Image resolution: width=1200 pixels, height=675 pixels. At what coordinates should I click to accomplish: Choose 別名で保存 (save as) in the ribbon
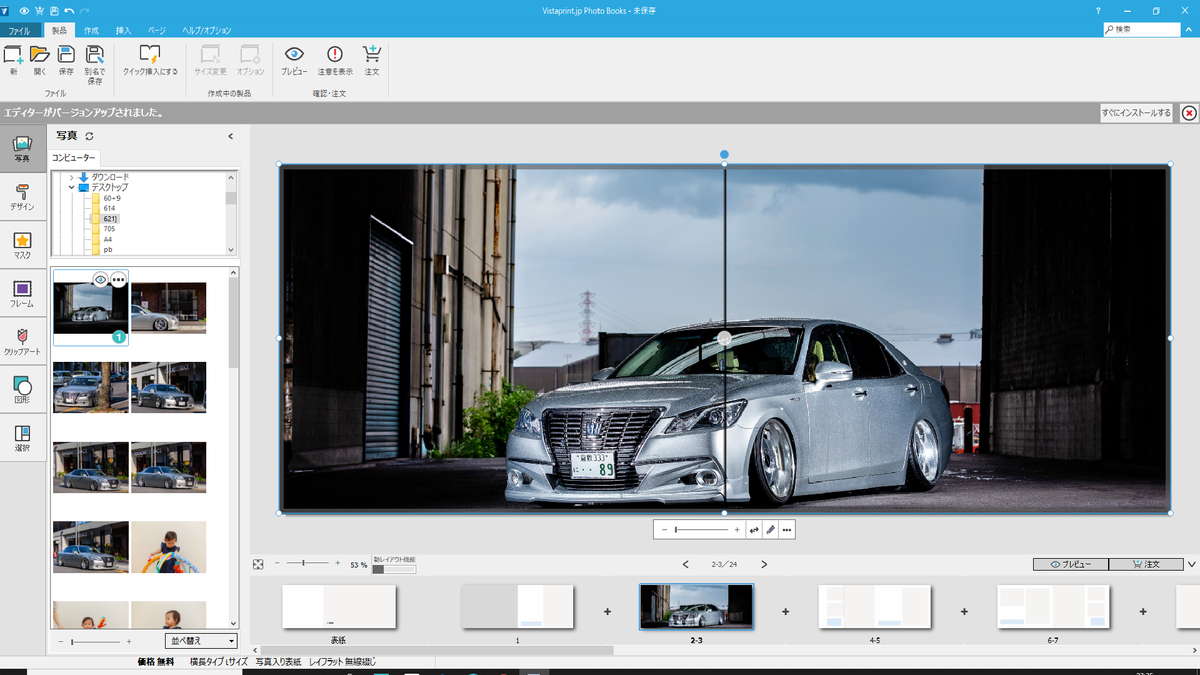click(94, 63)
